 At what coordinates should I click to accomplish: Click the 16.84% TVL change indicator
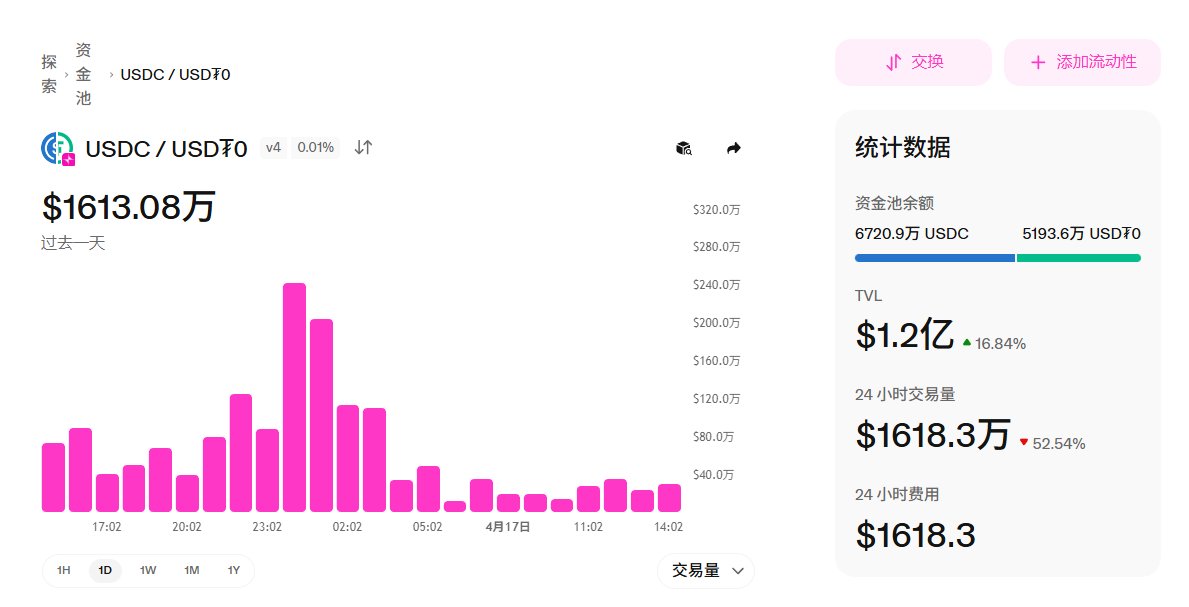994,344
